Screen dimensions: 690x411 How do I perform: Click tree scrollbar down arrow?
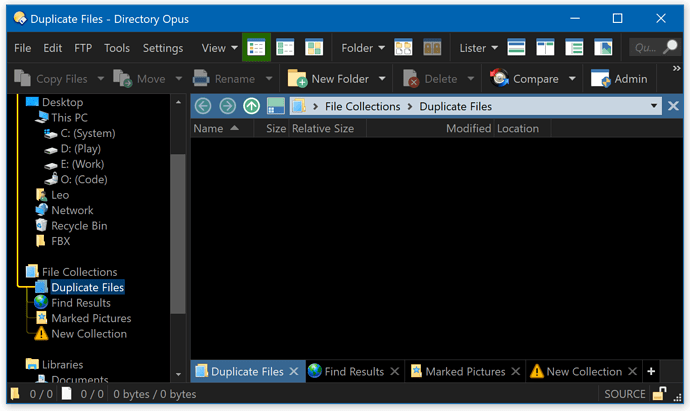pyautogui.click(x=178, y=374)
